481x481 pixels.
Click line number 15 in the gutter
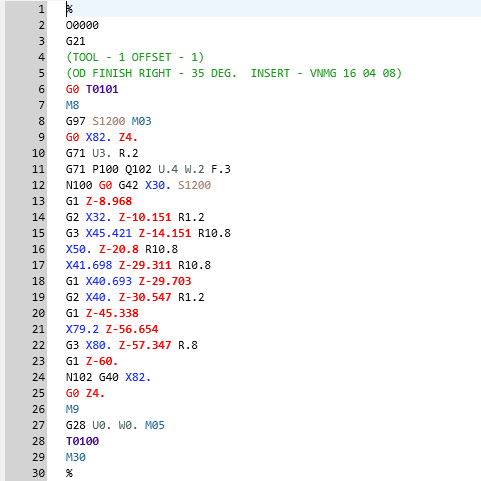coord(38,233)
